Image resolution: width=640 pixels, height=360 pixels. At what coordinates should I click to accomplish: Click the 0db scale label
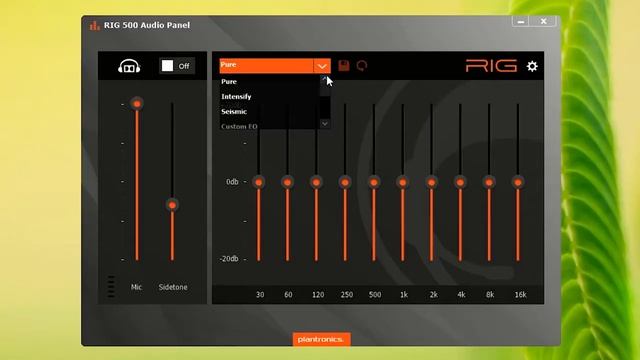(232, 182)
